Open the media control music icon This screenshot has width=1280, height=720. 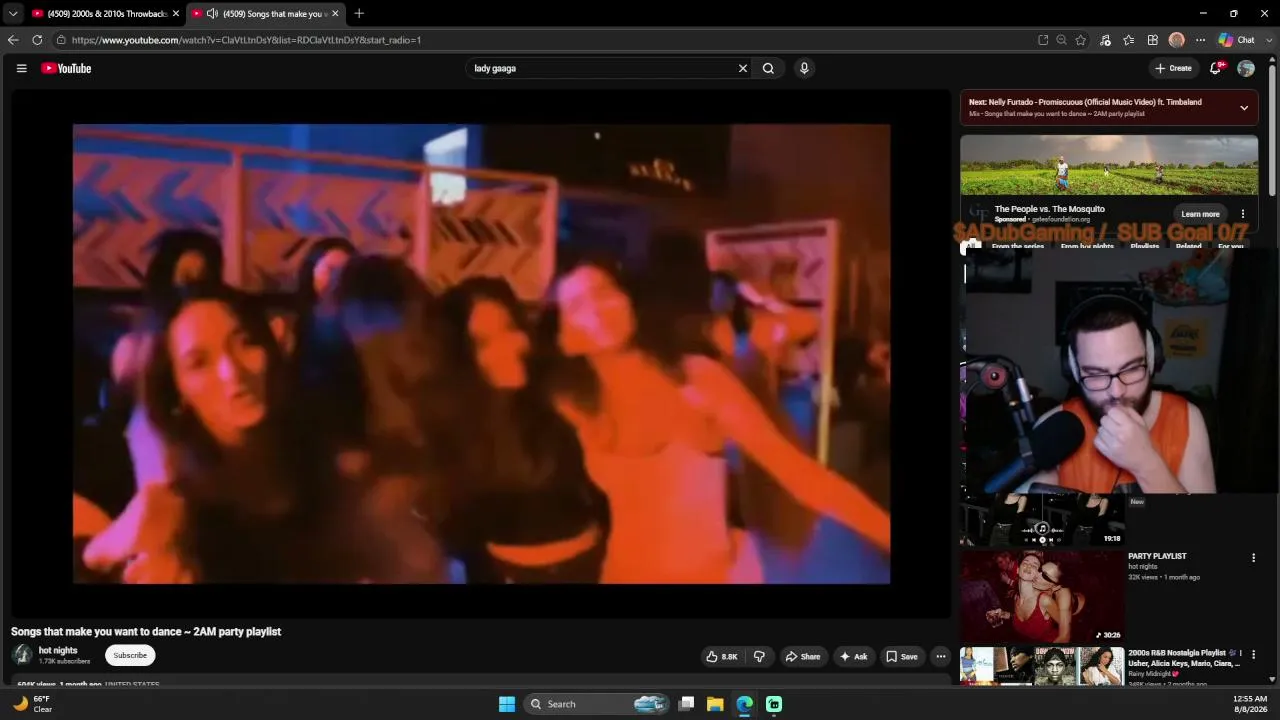pos(1105,40)
